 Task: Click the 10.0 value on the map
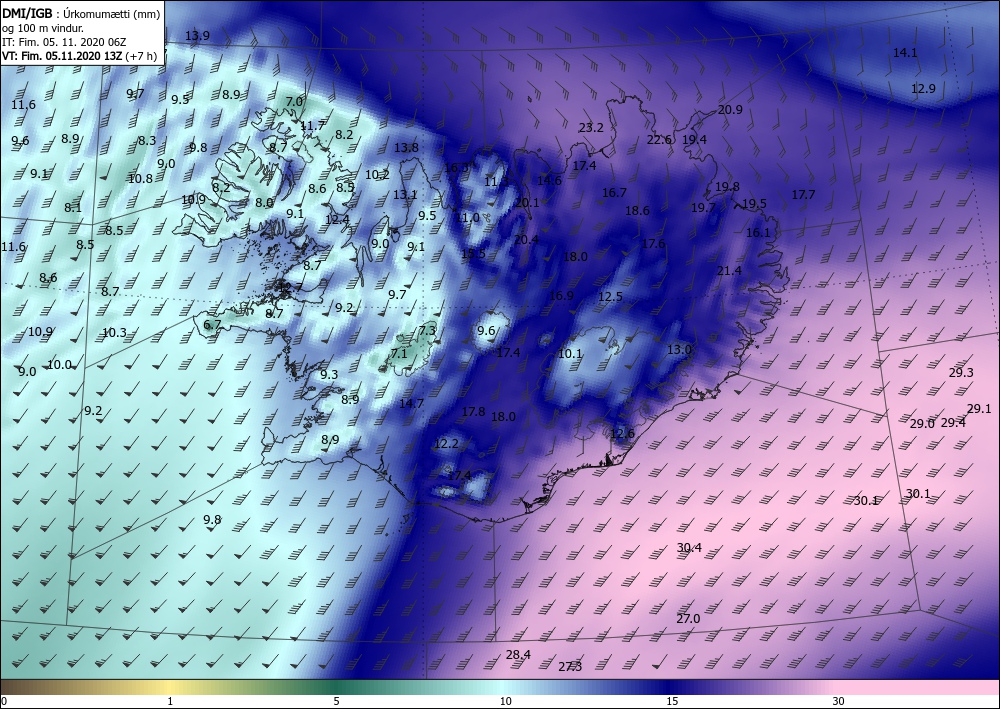[x=59, y=365]
